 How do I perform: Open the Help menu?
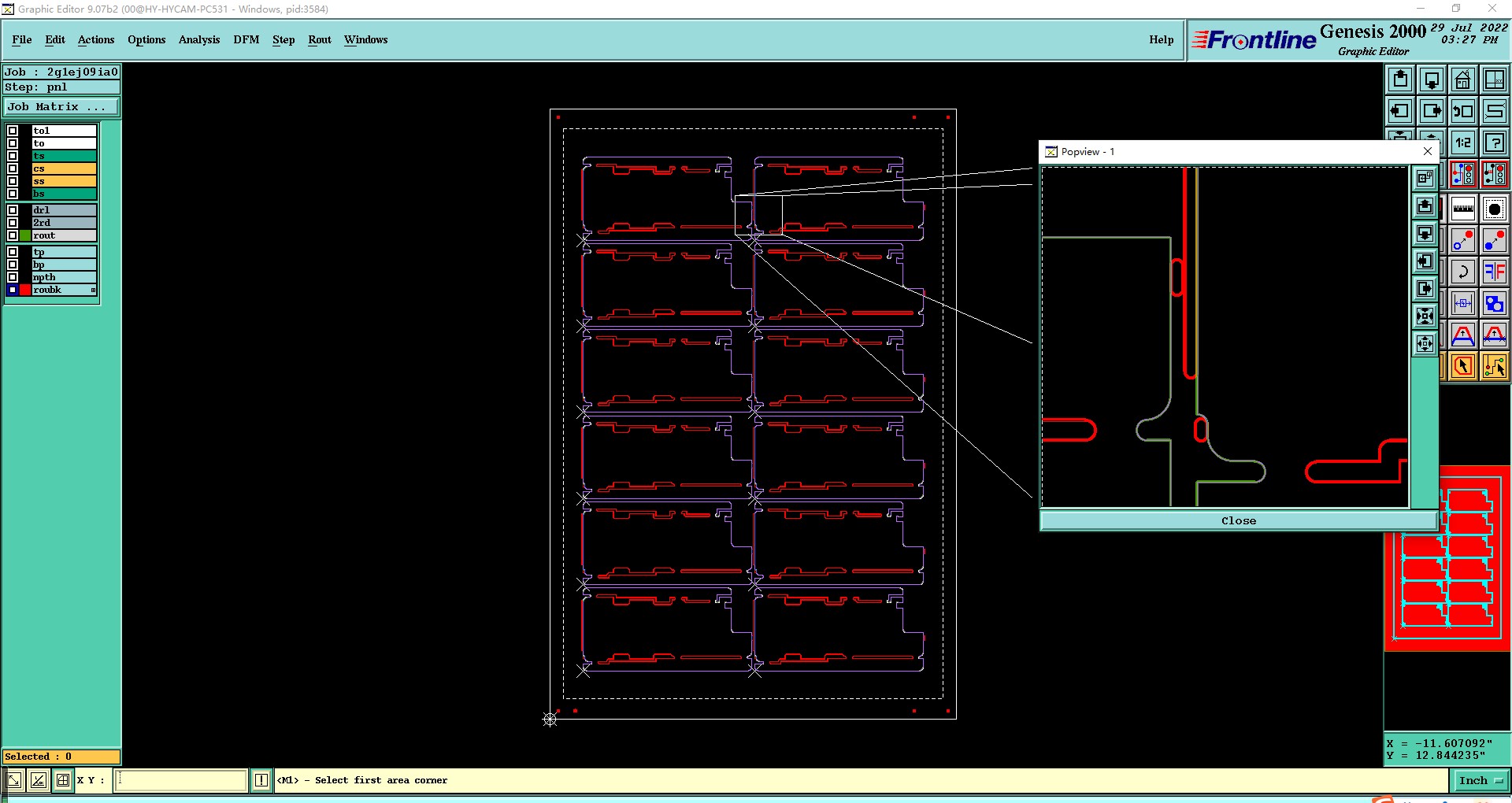point(1161,39)
